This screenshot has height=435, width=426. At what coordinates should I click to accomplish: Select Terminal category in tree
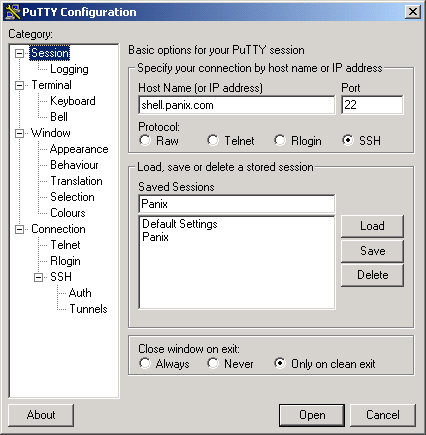[51, 85]
